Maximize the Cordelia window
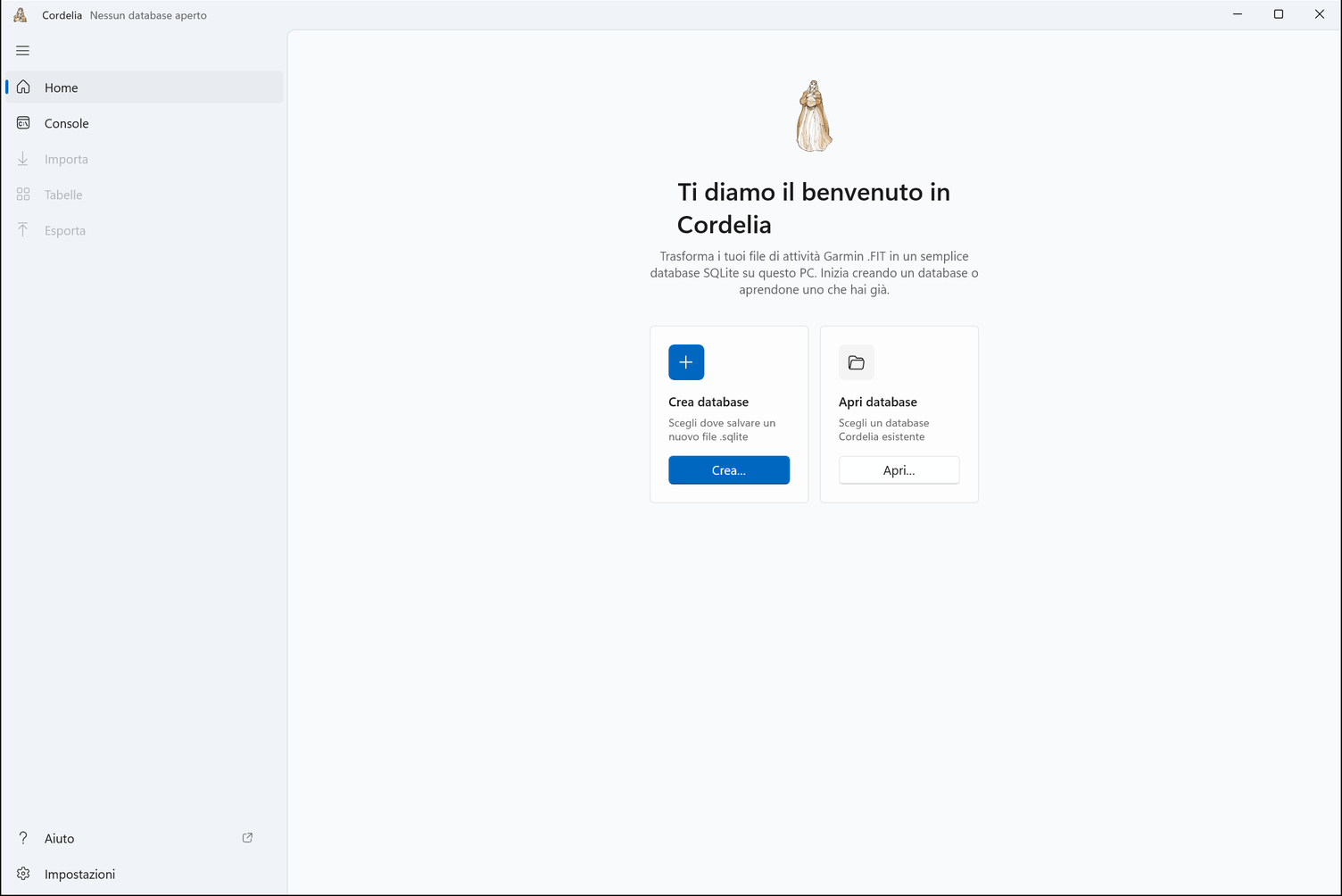This screenshot has height=896, width=1342. (1279, 14)
